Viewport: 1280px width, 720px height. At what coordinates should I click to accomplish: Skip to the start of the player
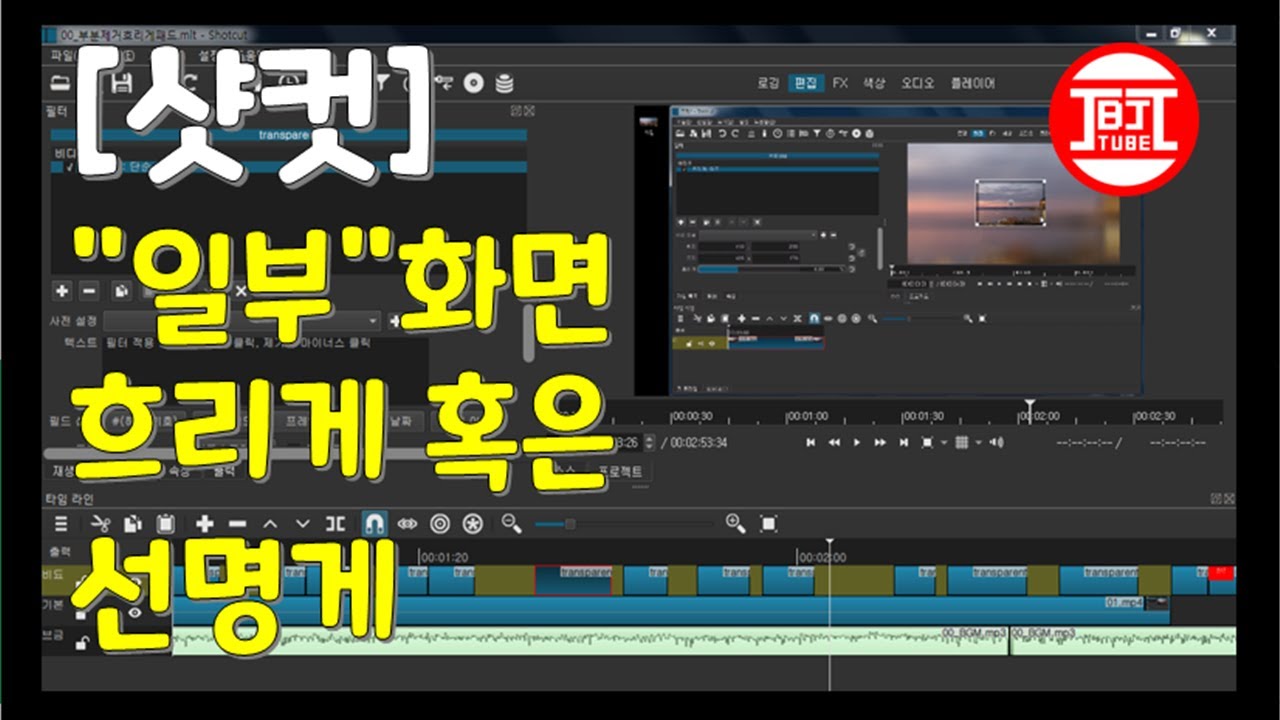[811, 442]
